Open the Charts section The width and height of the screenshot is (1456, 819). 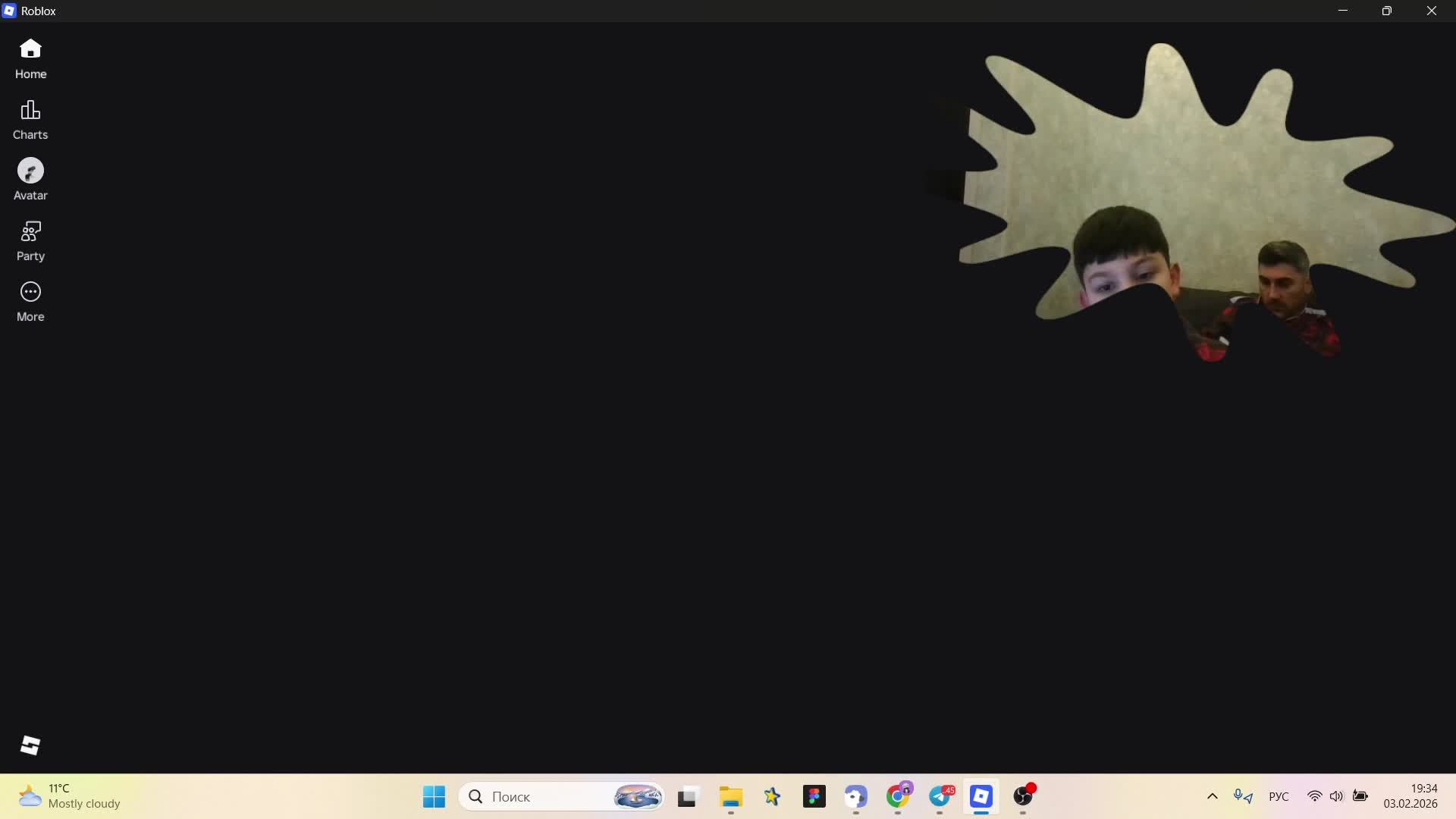tap(30, 119)
